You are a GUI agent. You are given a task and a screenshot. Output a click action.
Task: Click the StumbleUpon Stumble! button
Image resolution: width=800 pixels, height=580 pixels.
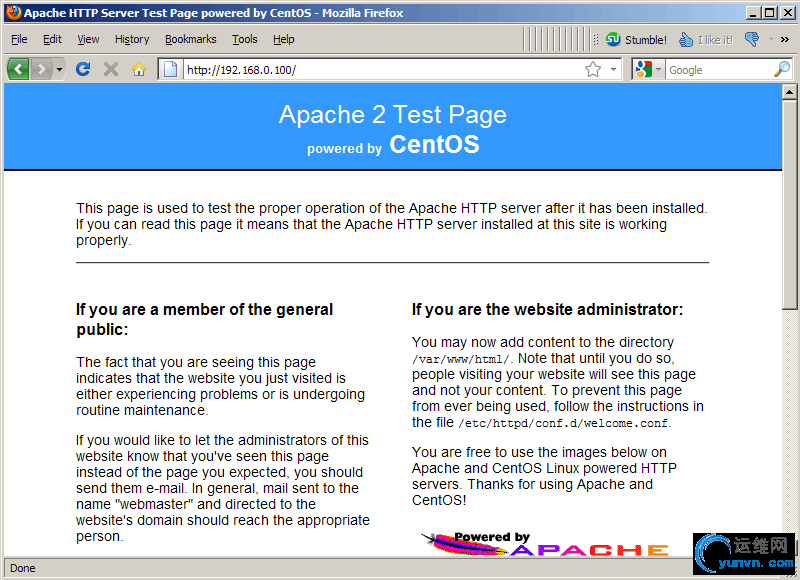click(x=636, y=39)
